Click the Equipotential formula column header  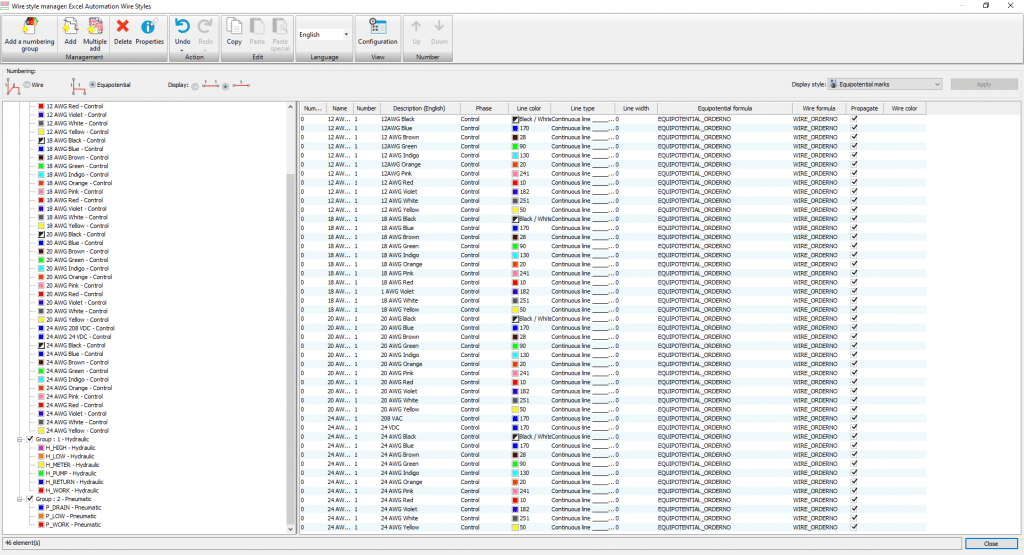pos(724,108)
